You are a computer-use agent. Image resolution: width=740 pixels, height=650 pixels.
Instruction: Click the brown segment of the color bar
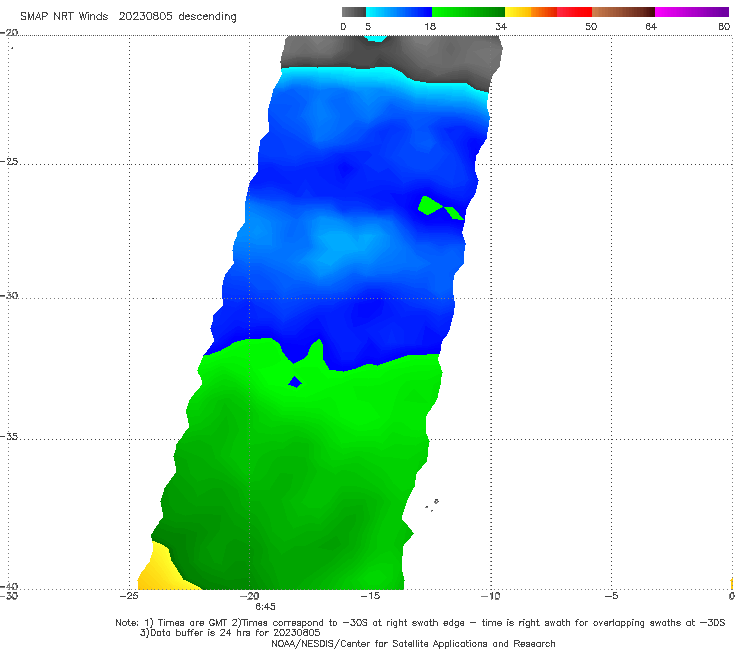[x=623, y=12]
